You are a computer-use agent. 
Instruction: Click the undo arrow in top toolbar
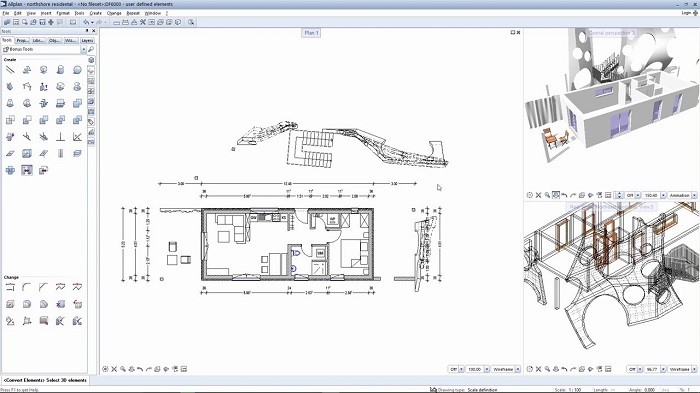tap(86, 22)
